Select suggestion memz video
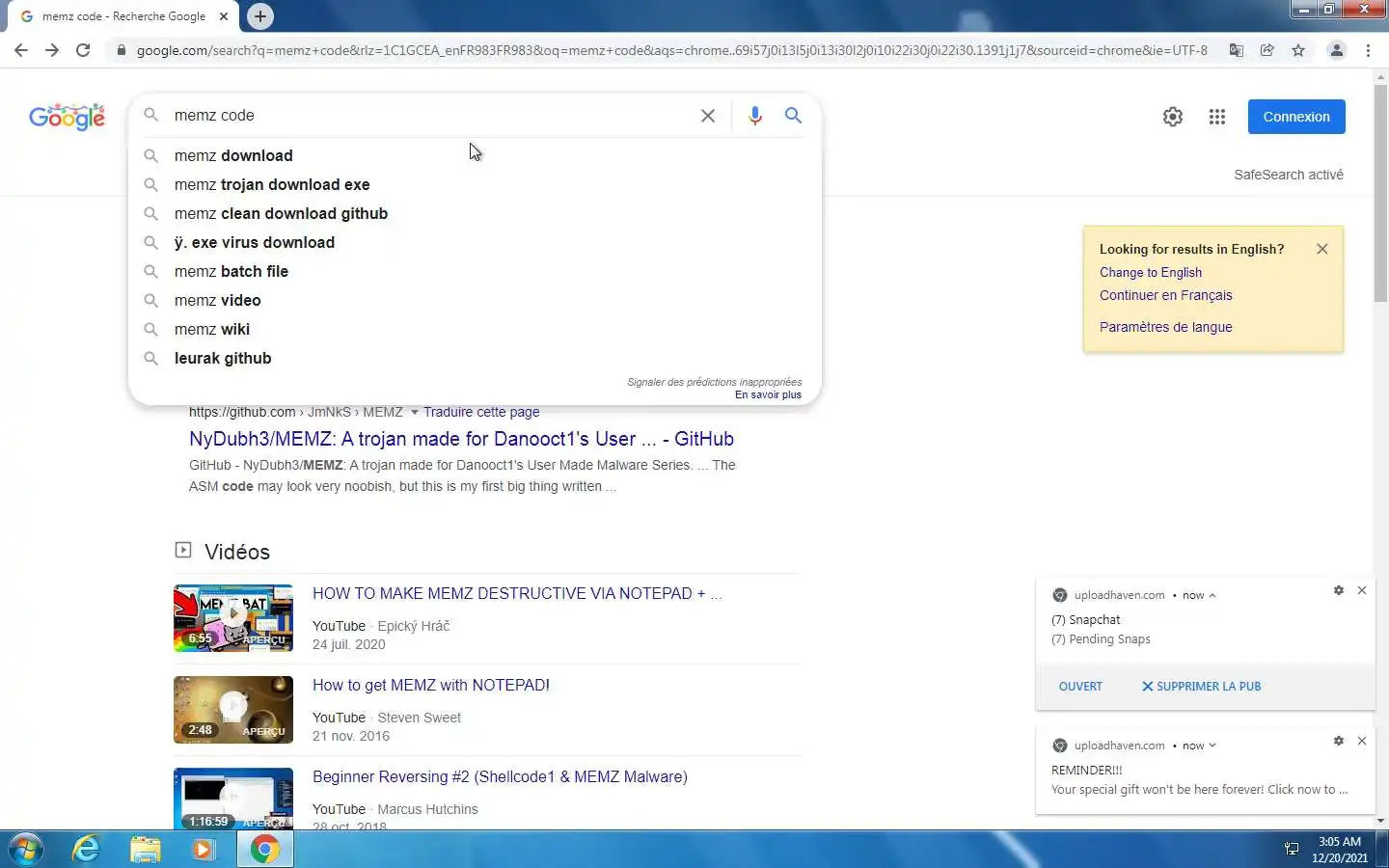The height and width of the screenshot is (868, 1389). pyautogui.click(x=475, y=300)
